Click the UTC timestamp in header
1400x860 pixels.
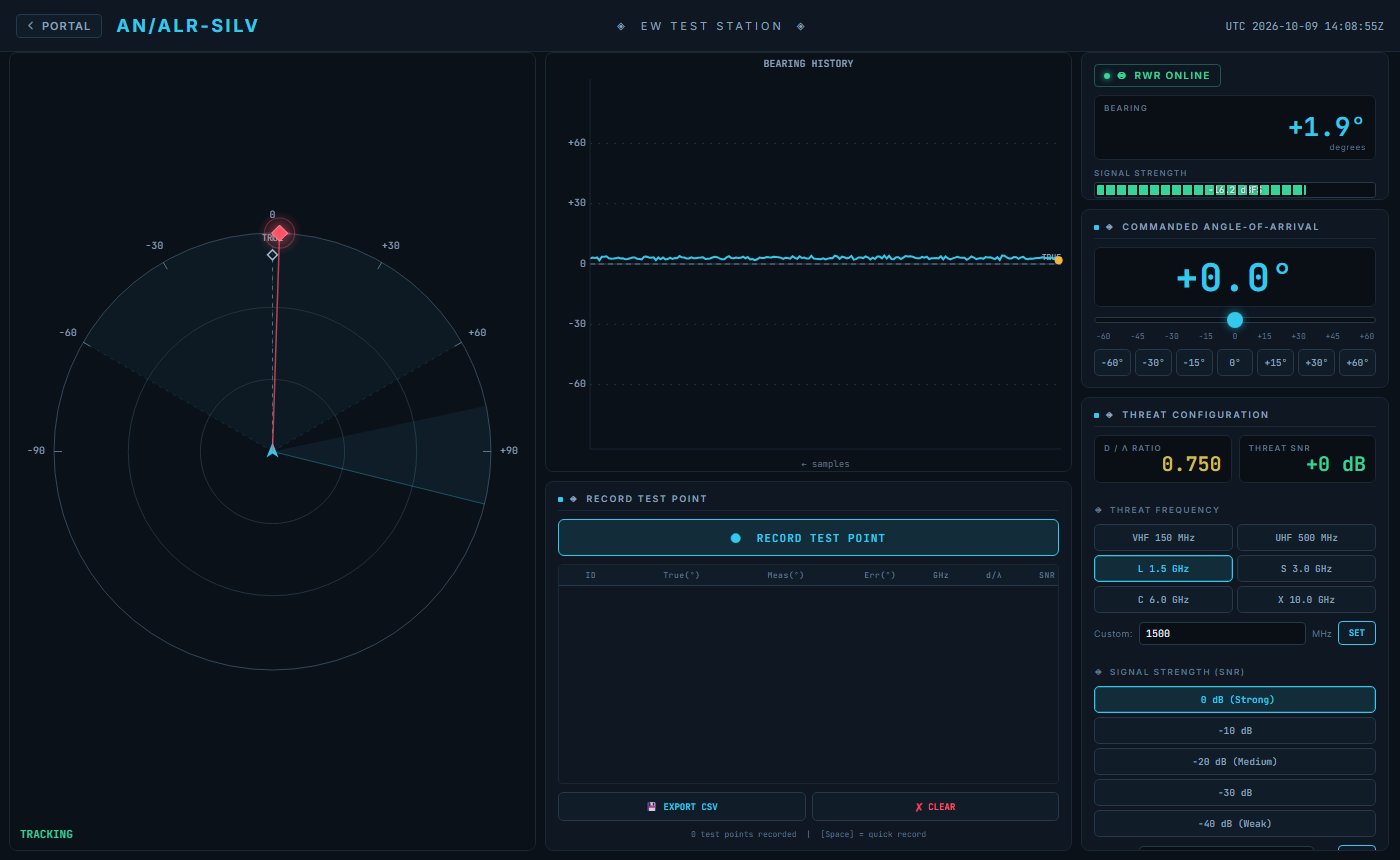pos(1305,27)
